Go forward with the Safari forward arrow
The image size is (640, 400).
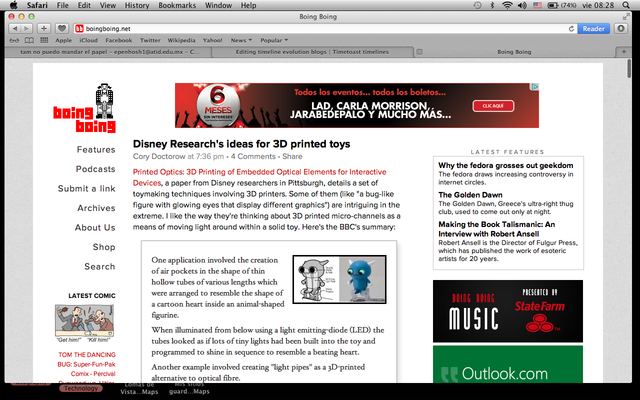[x=26, y=29]
